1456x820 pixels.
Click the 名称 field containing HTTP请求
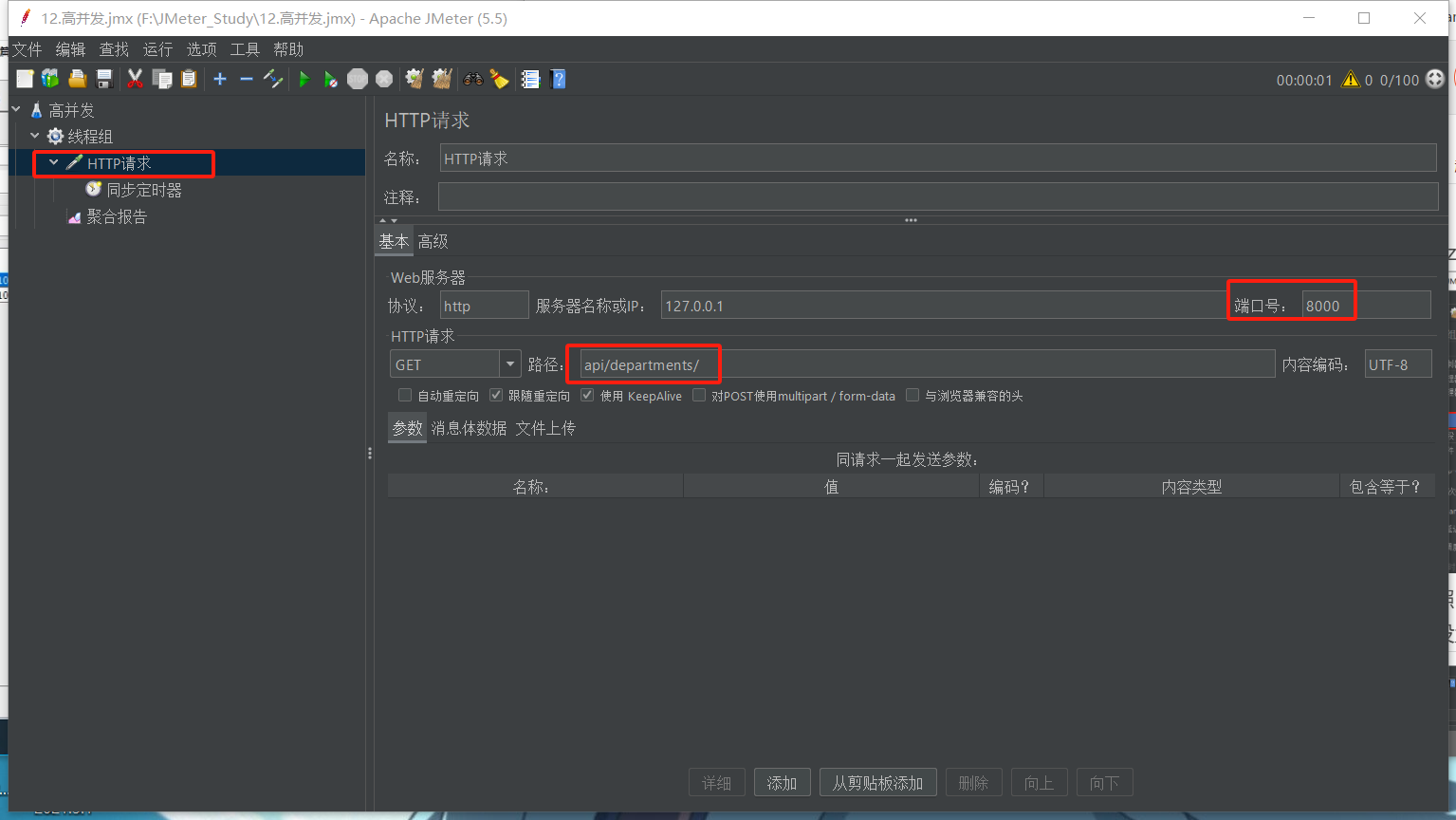point(938,158)
